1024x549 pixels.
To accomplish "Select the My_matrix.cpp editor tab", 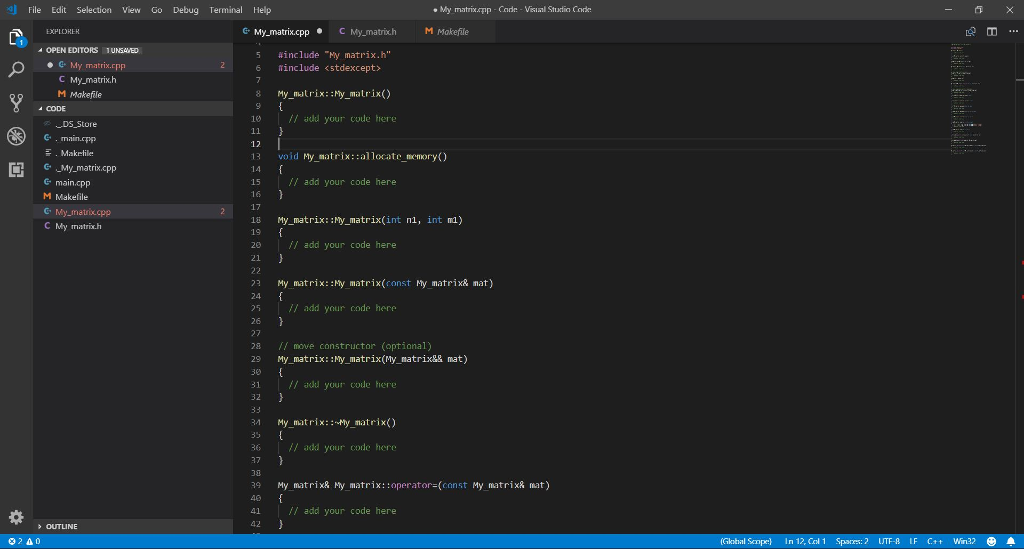I will point(281,31).
